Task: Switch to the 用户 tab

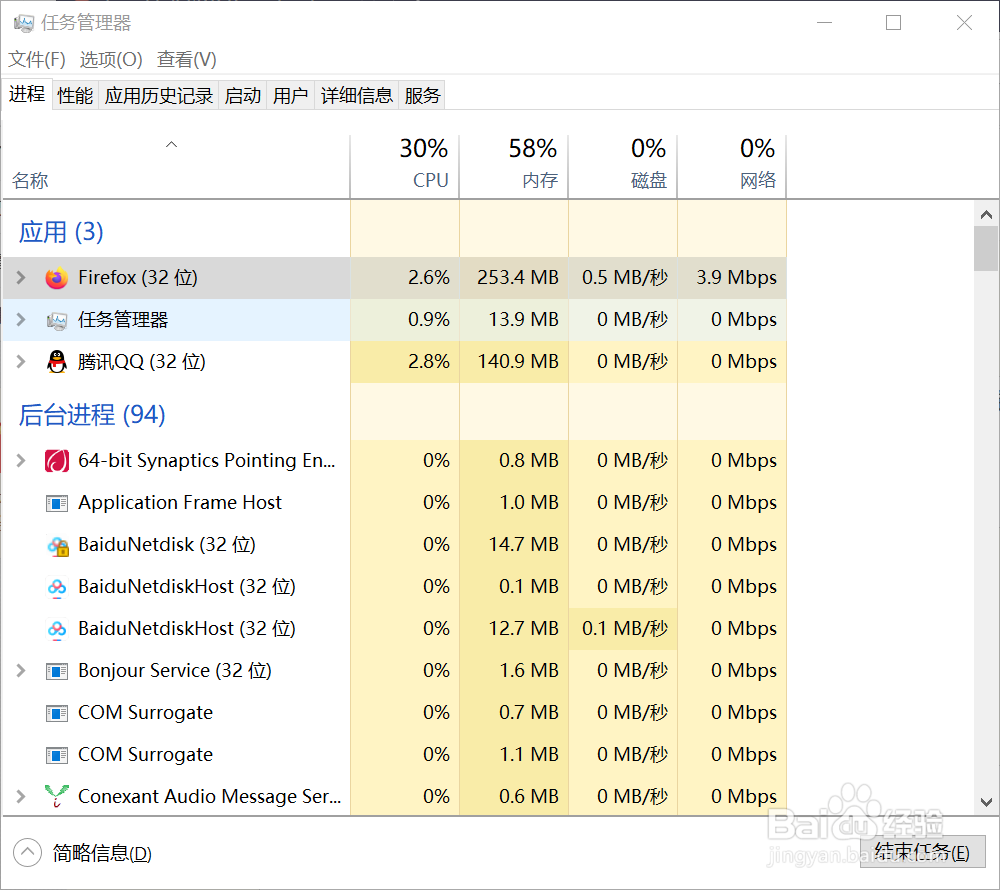Action: pyautogui.click(x=291, y=96)
